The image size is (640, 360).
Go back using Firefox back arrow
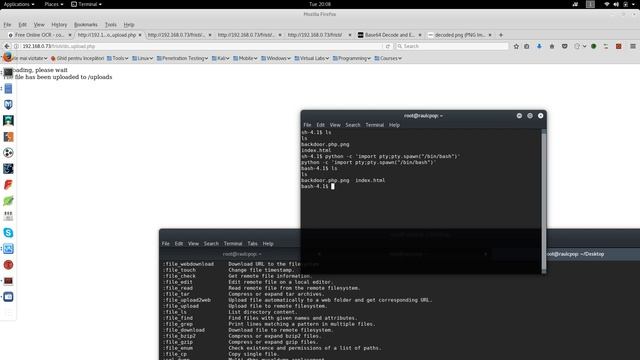tap(7, 46)
